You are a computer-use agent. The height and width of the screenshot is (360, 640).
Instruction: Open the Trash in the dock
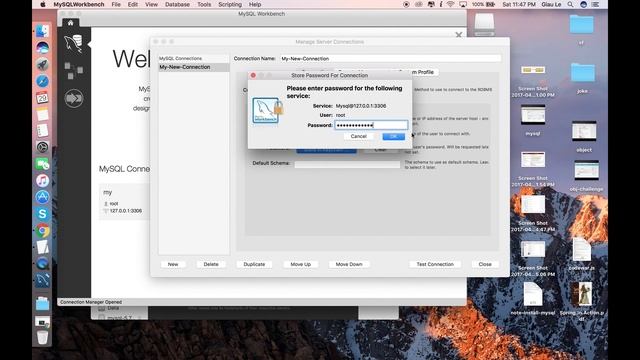click(x=42, y=337)
